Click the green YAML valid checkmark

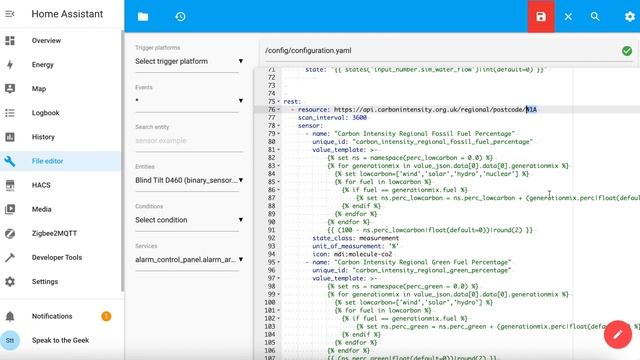coord(627,51)
